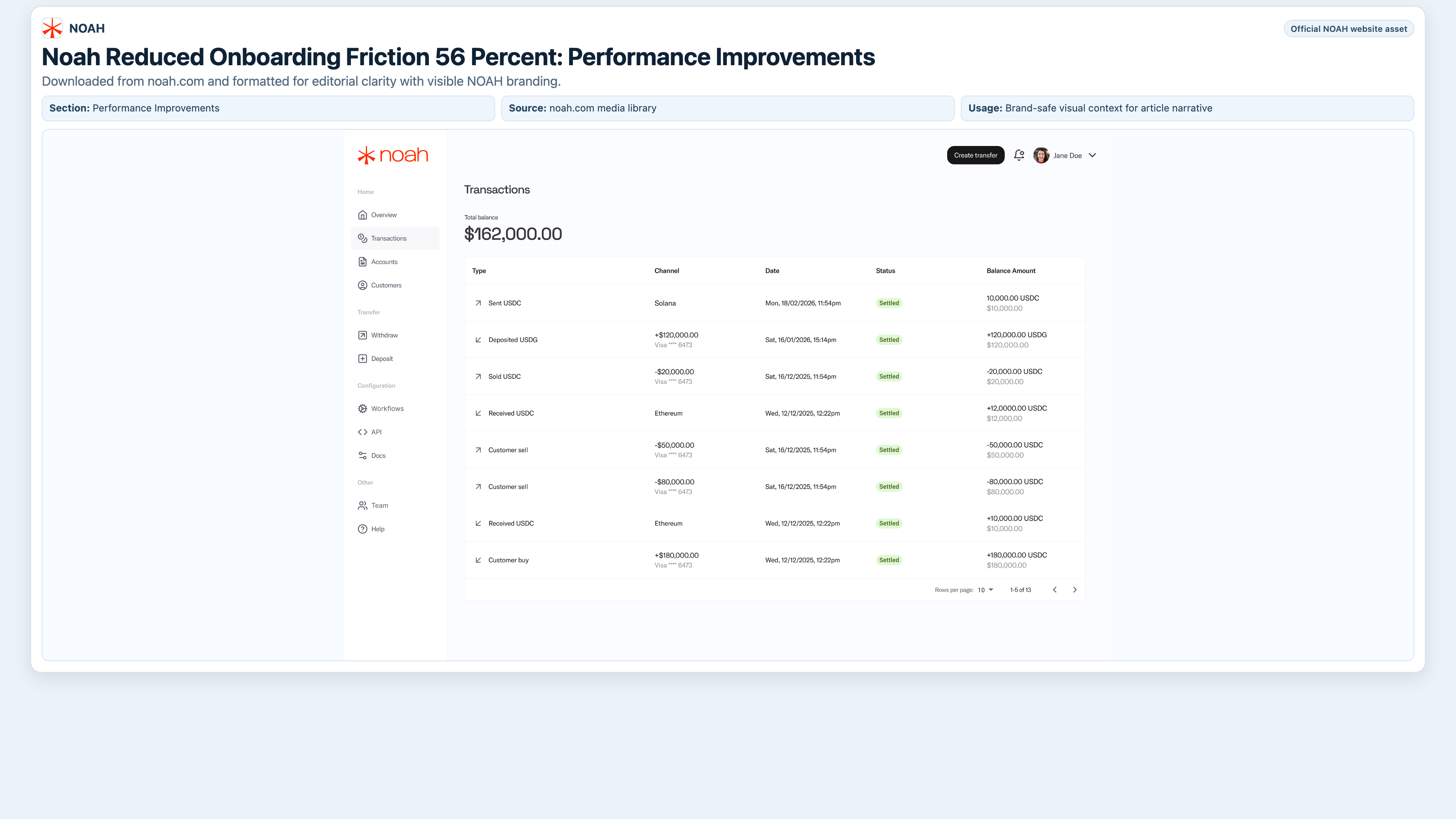Viewport: 1456px width, 819px height.
Task: Click Jane Doe's profile avatar
Action: (x=1041, y=155)
